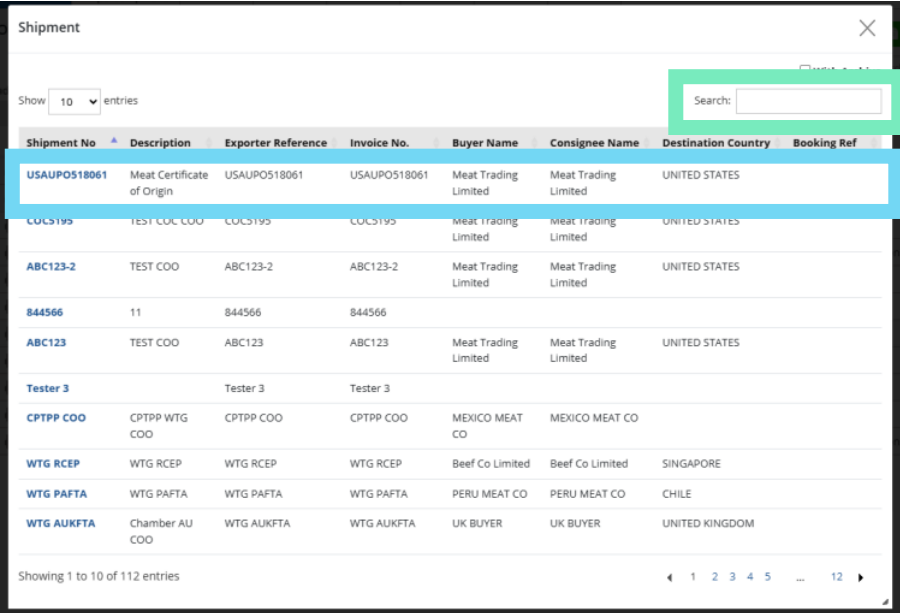Click exporter reference cell 'ABC123-2'
Viewport: 900px width, 613px height.
pyautogui.click(x=249, y=266)
